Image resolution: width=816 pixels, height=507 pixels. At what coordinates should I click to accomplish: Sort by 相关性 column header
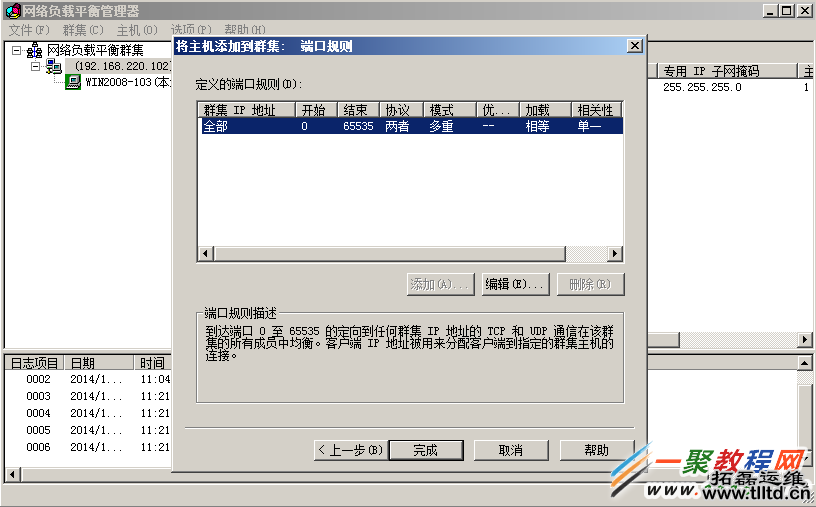pos(596,110)
